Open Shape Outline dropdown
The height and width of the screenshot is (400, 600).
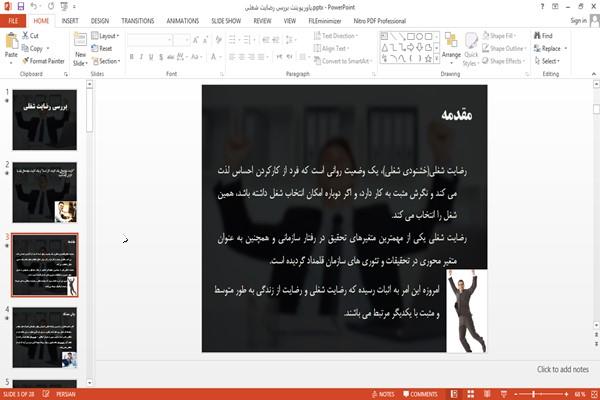coord(504,48)
